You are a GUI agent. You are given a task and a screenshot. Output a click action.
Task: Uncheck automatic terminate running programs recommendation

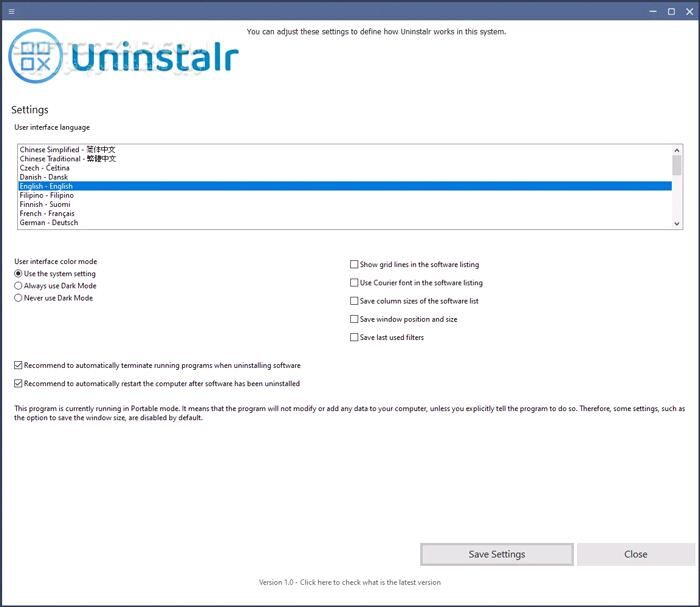point(18,366)
